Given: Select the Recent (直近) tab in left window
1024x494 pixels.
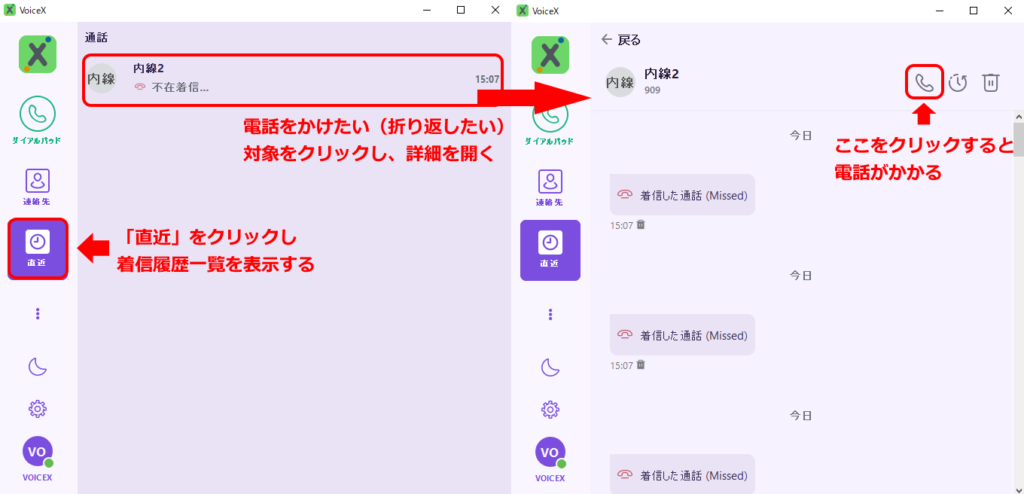Looking at the screenshot, I should tap(37, 248).
